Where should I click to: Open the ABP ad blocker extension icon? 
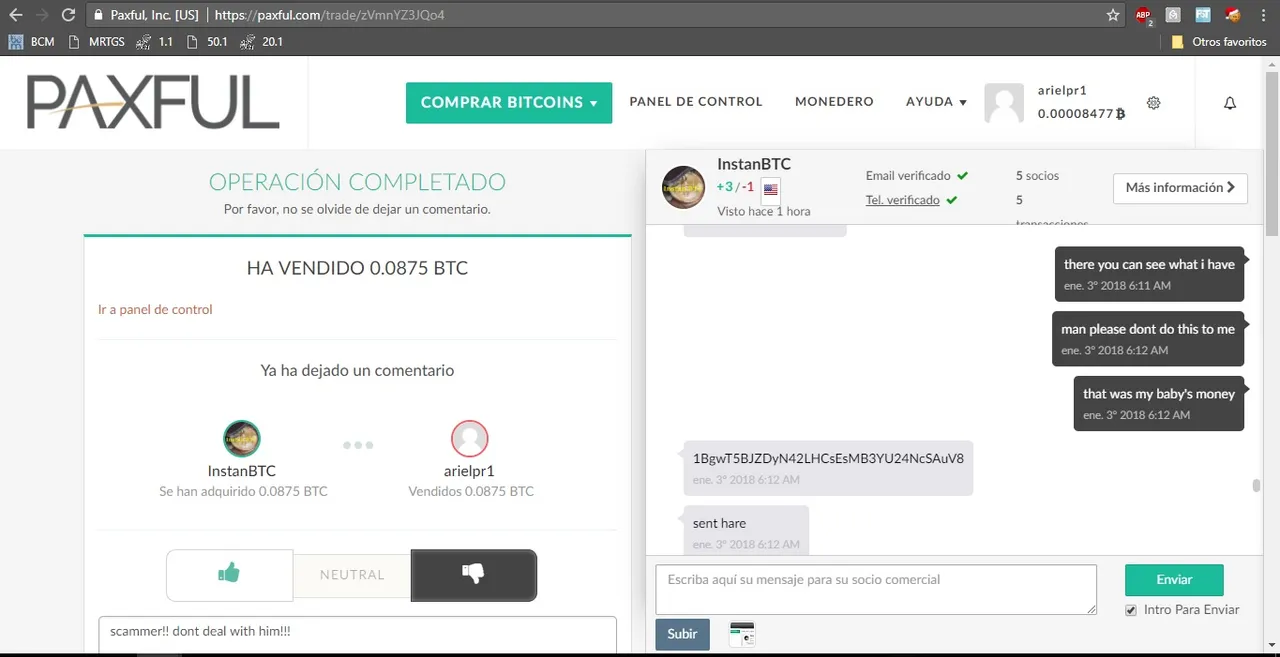[x=1144, y=15]
